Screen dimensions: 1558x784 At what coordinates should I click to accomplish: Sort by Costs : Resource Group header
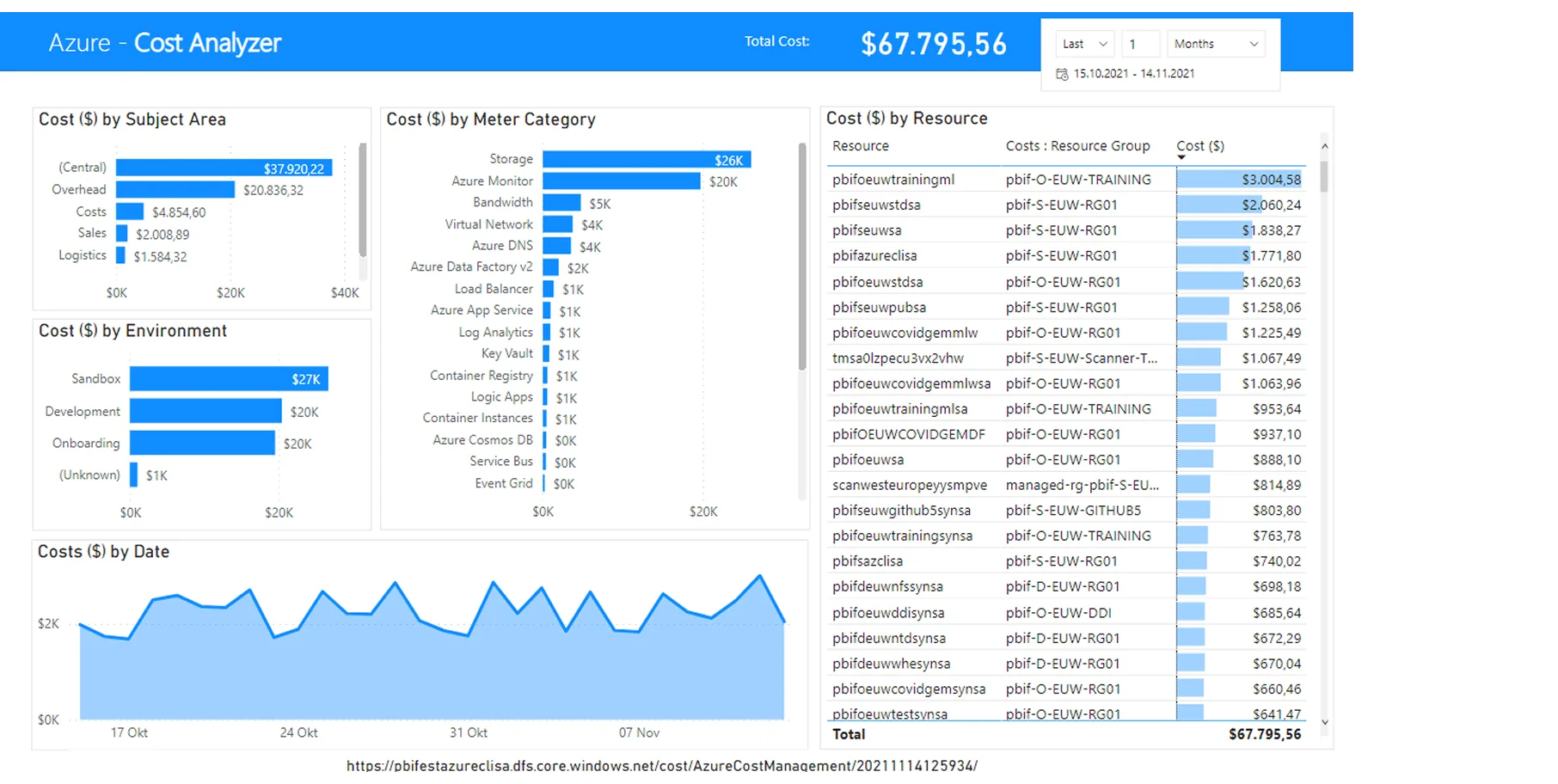pos(1077,146)
